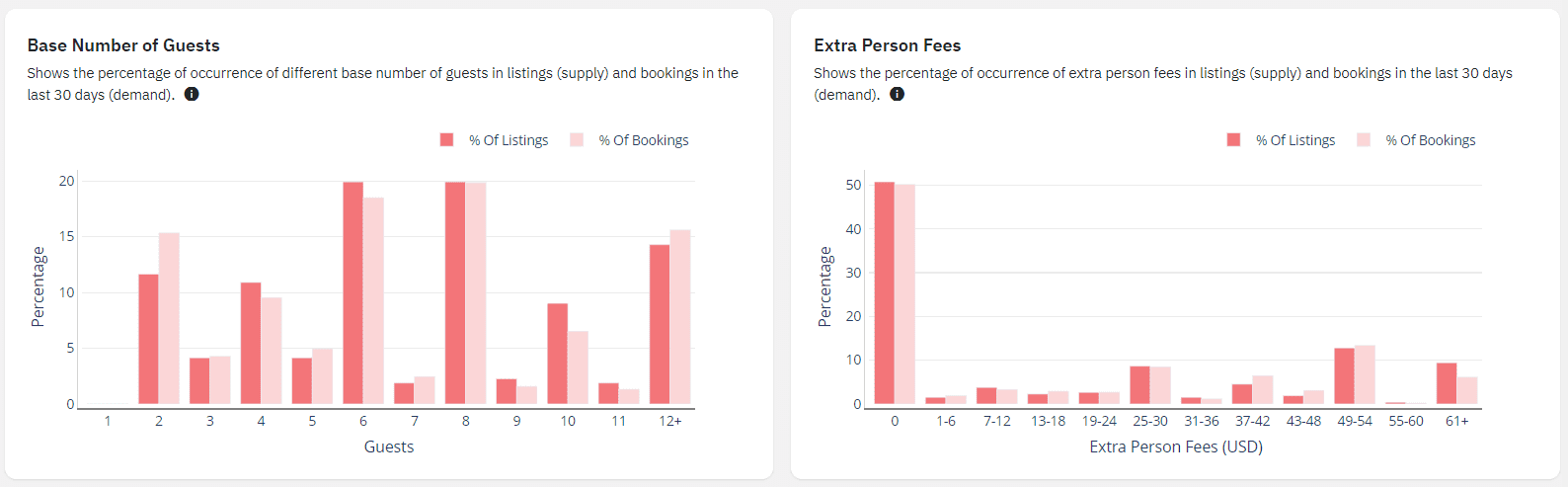1568x487 pixels.
Task: Toggle % Of Bookings legend in Fees chart
Action: click(1417, 140)
